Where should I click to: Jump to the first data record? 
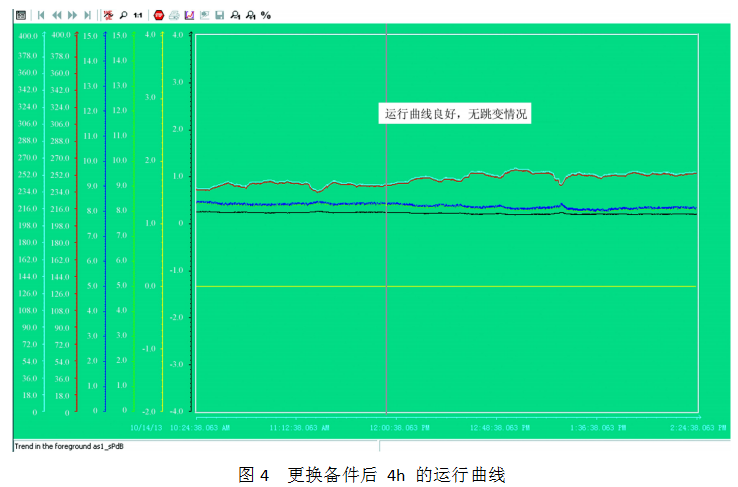(41, 16)
